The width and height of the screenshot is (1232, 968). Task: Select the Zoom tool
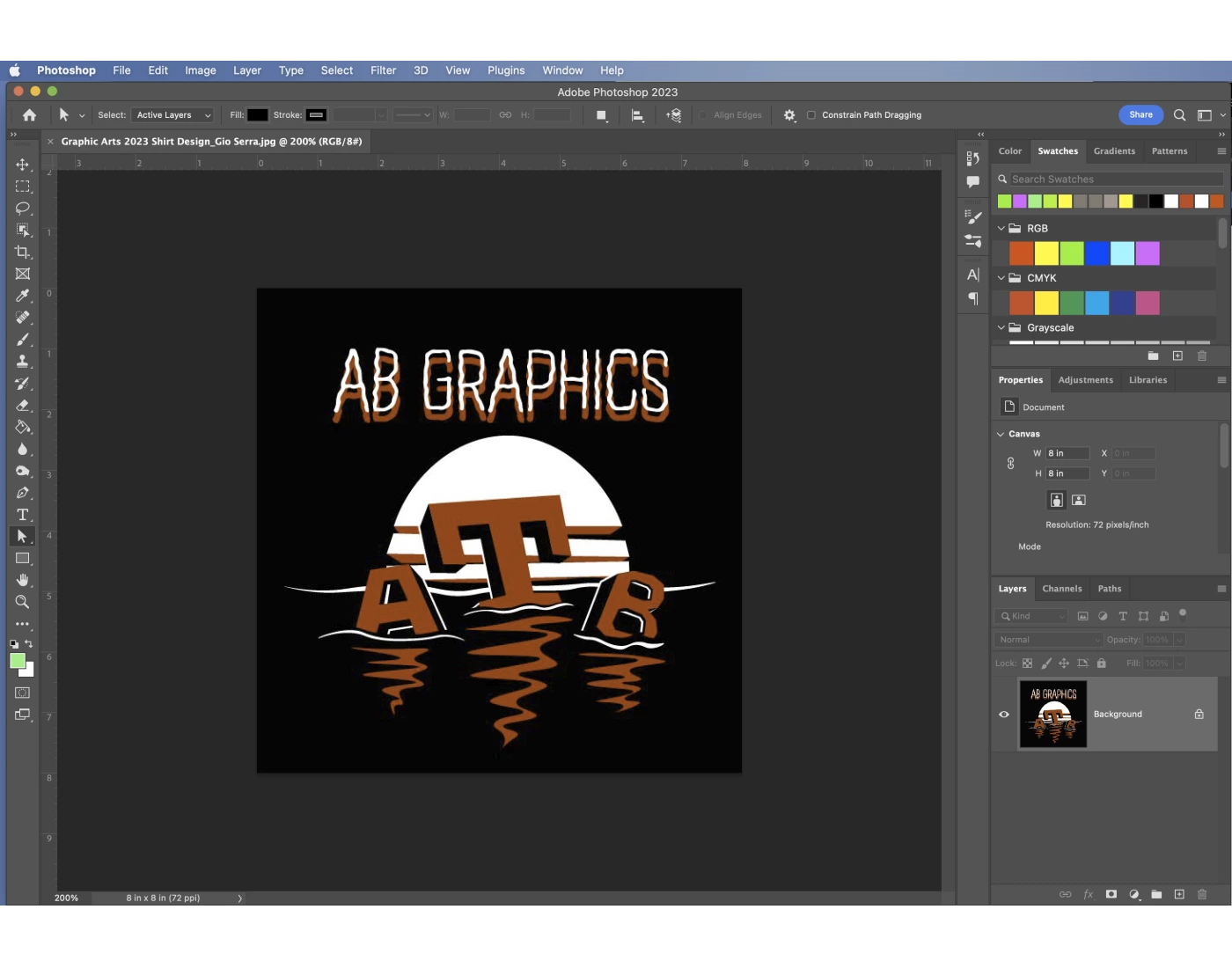[x=23, y=602]
